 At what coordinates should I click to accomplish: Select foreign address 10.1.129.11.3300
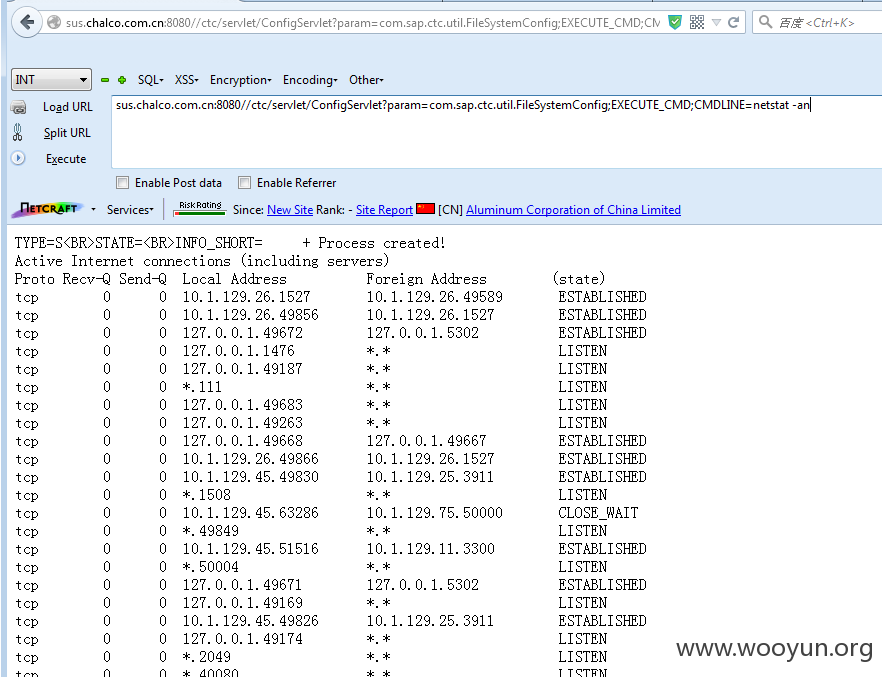[x=431, y=549]
